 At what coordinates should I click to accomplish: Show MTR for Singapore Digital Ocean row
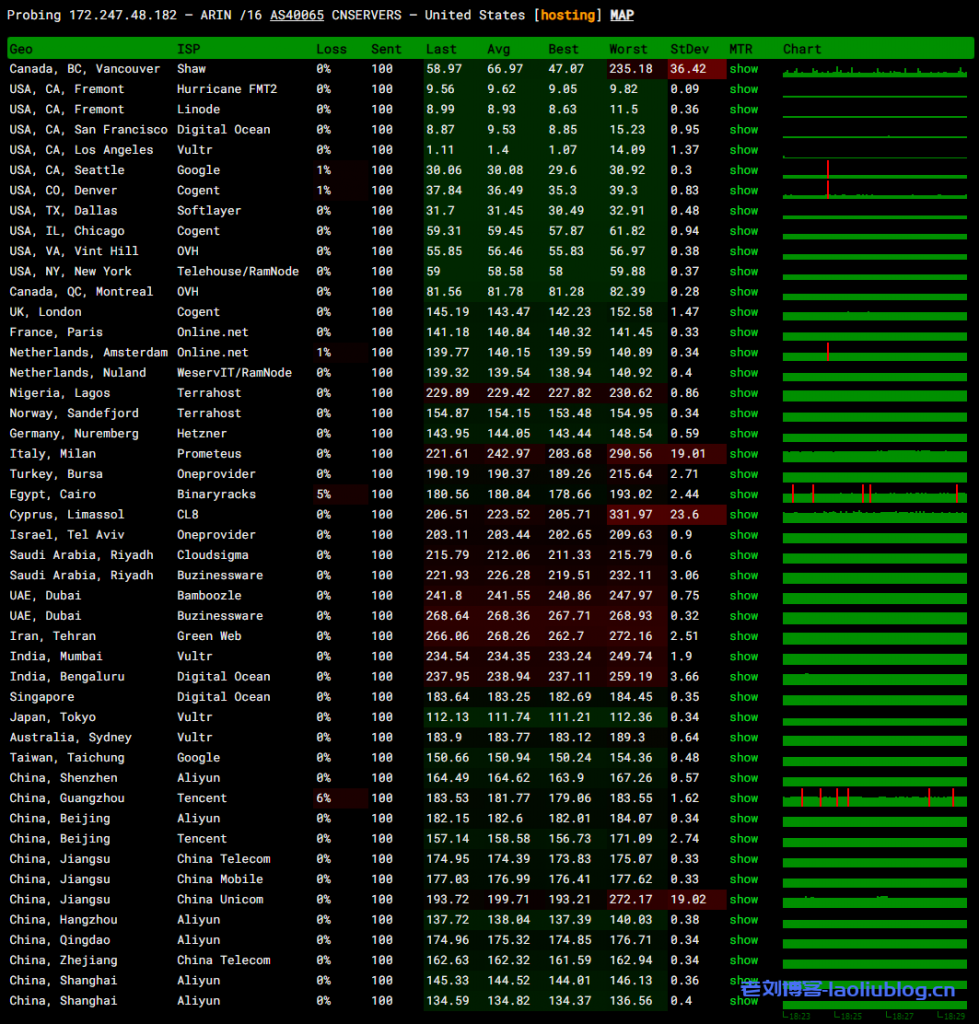[x=743, y=697]
